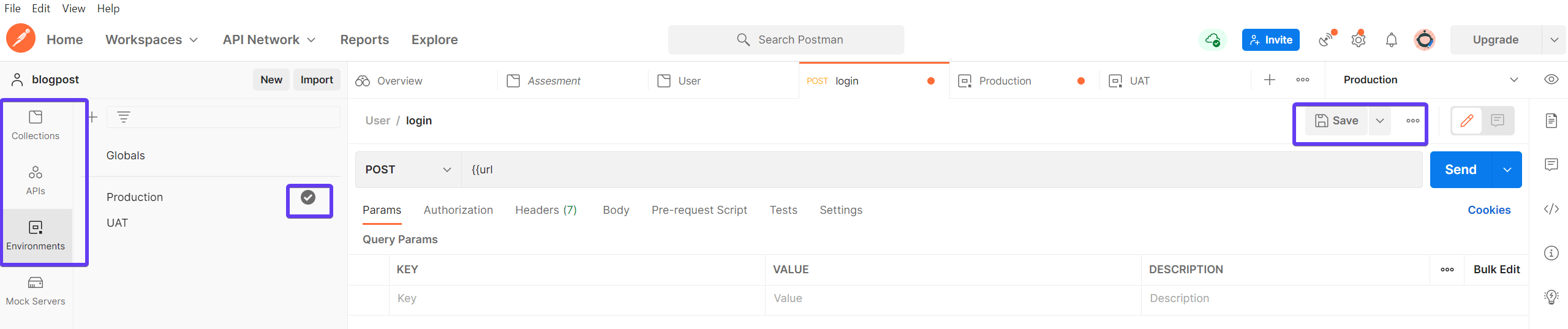Screen dimensions: 1568x329
Task: Expand the POST method dropdown
Action: 408,170
